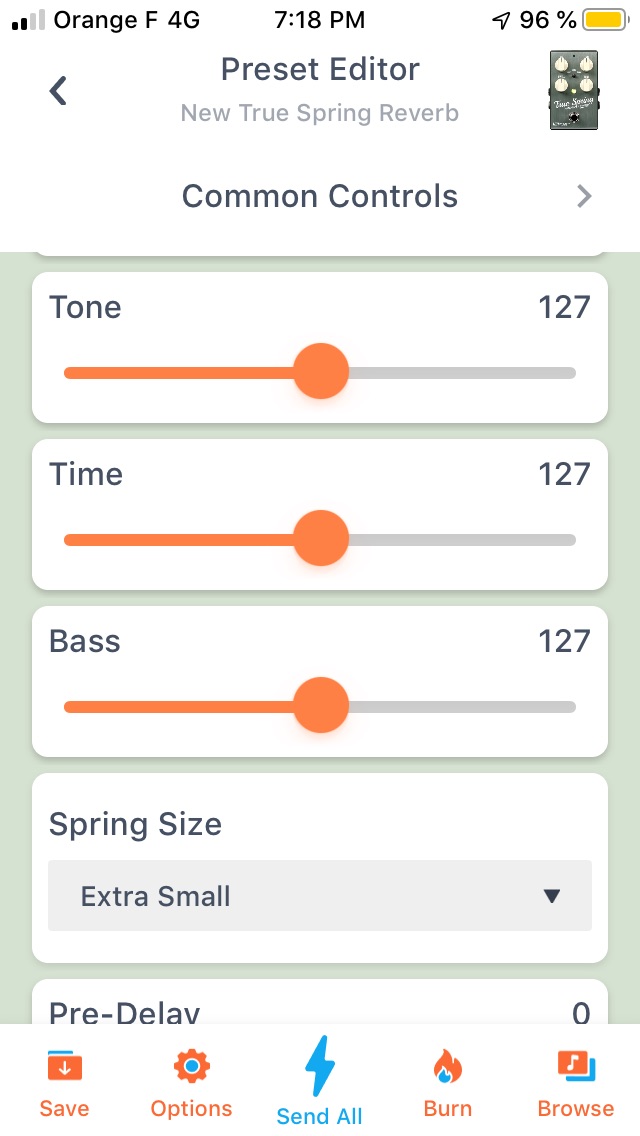Click the Time slider handle
Image resolution: width=640 pixels, height=1136 pixels.
click(x=321, y=539)
